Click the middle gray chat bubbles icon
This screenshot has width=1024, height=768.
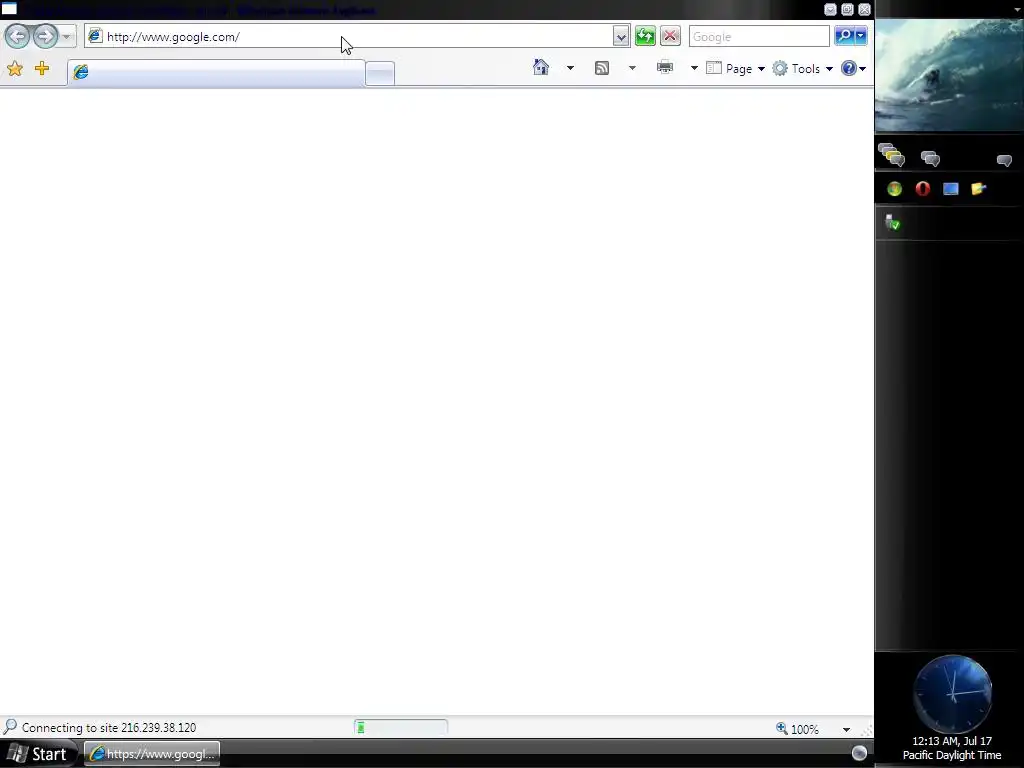pos(930,159)
